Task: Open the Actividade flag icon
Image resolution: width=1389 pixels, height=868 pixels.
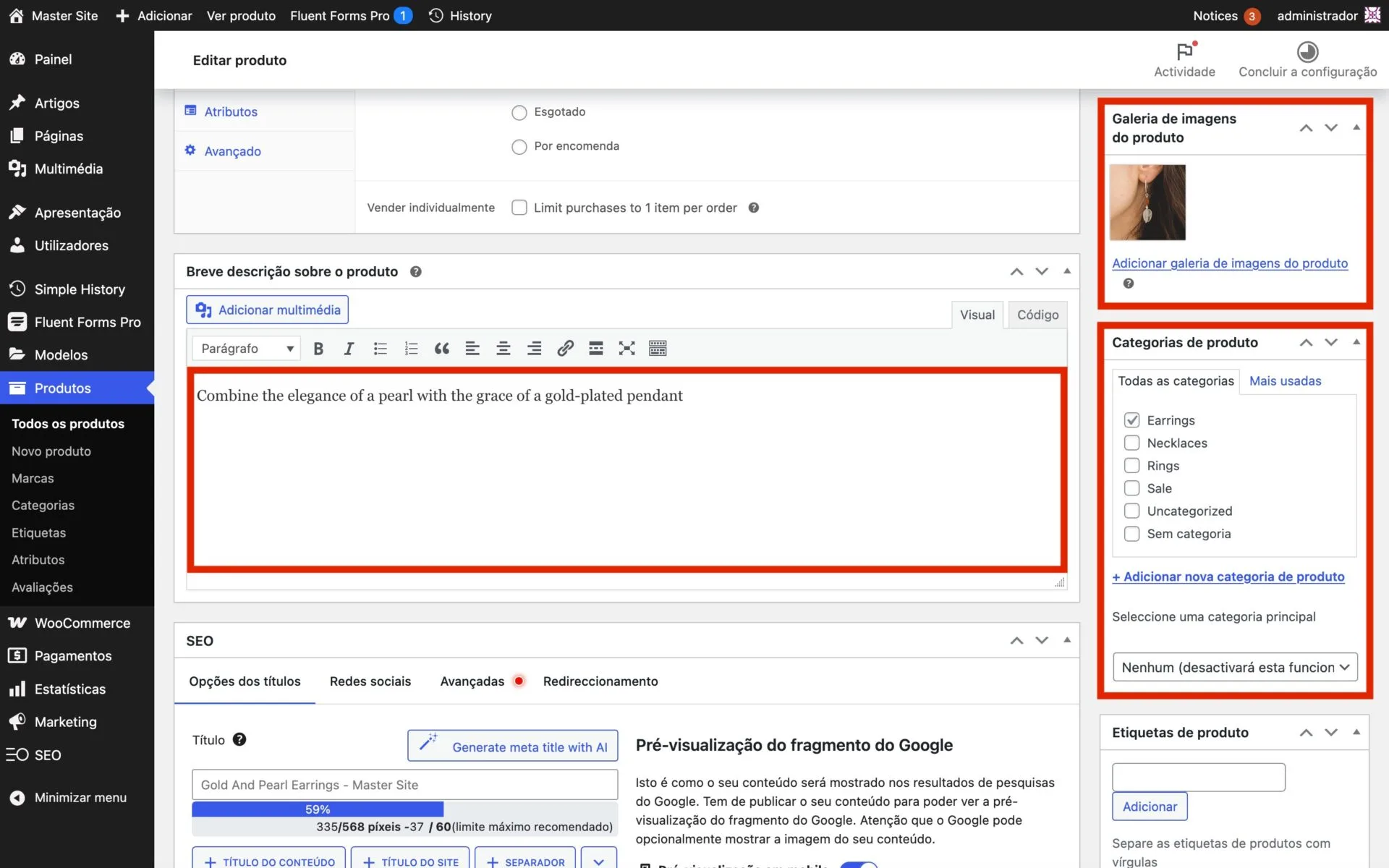Action: (1184, 52)
